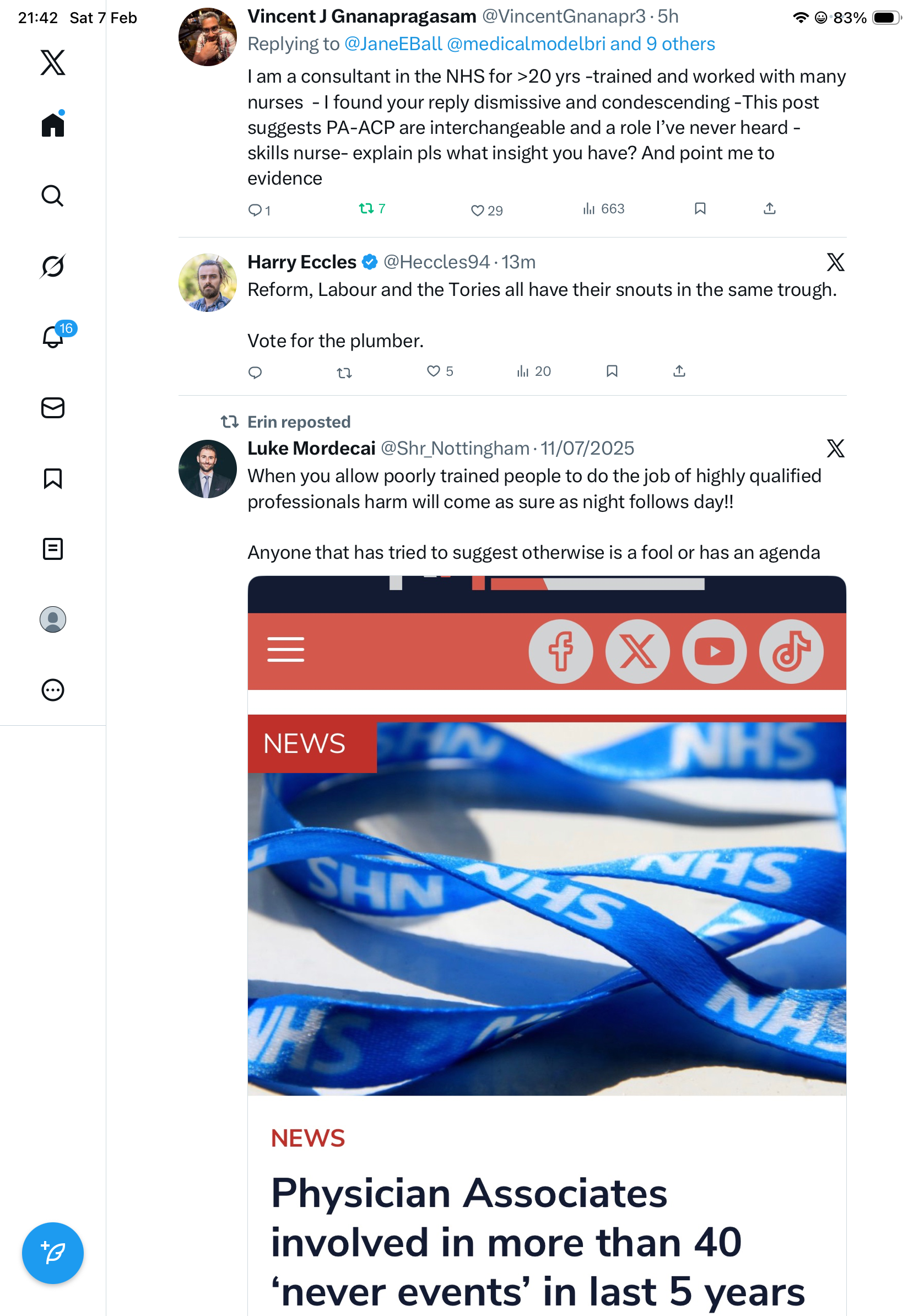Open Bookmarks from the sidebar
Screen dimensions: 919x1316
coord(53,478)
